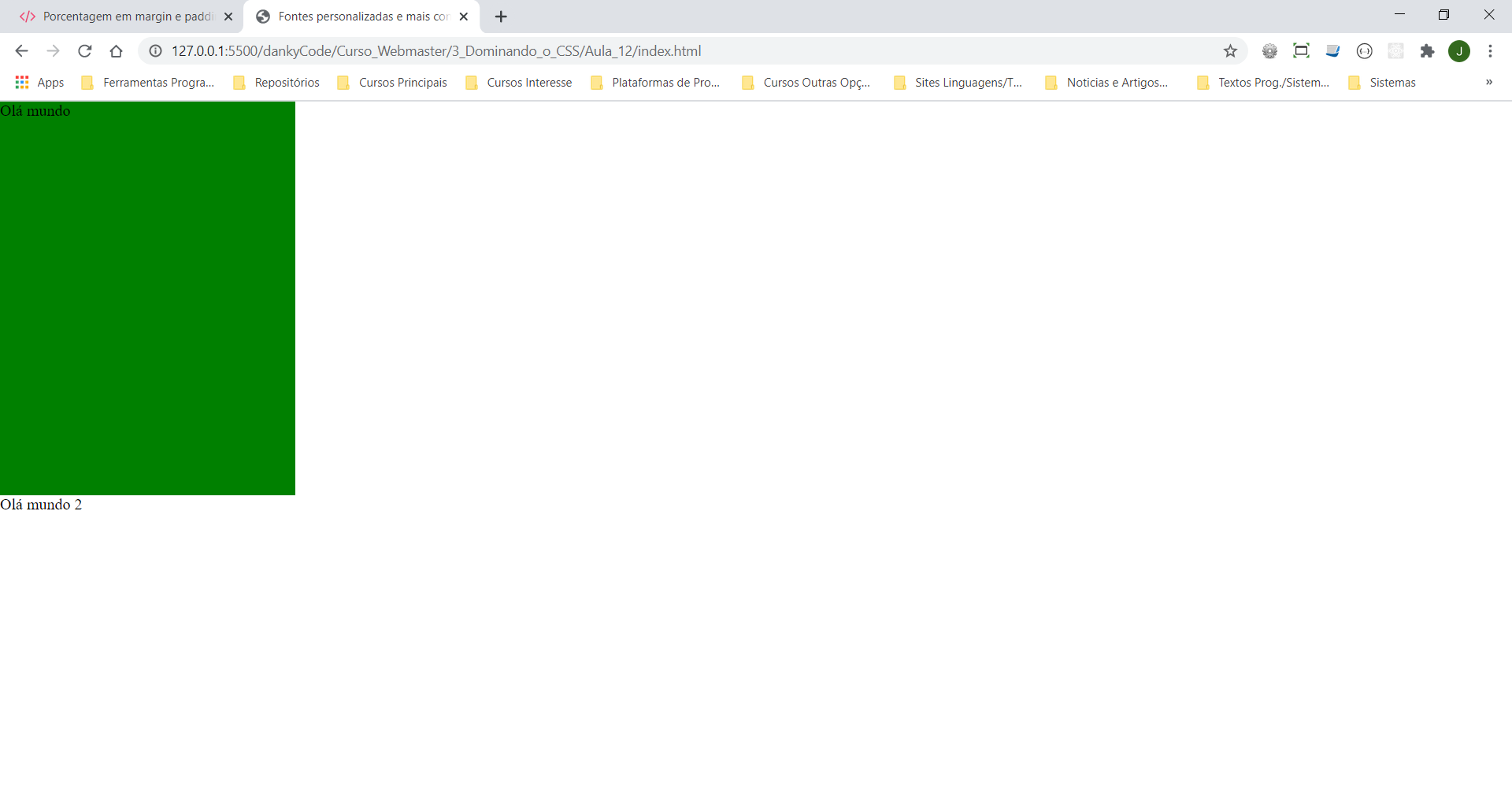Open Cursos Principais bookmark folder
The height and width of the screenshot is (811, 1512).
click(x=392, y=83)
